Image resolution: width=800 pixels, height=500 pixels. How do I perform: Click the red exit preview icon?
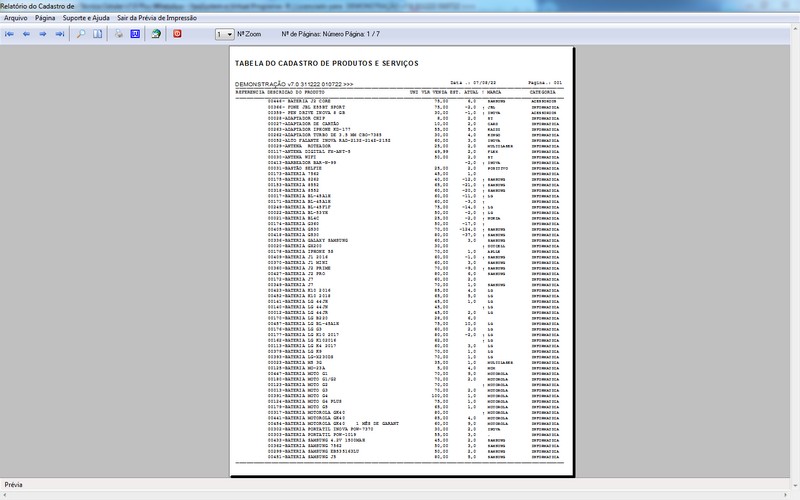pos(177,34)
